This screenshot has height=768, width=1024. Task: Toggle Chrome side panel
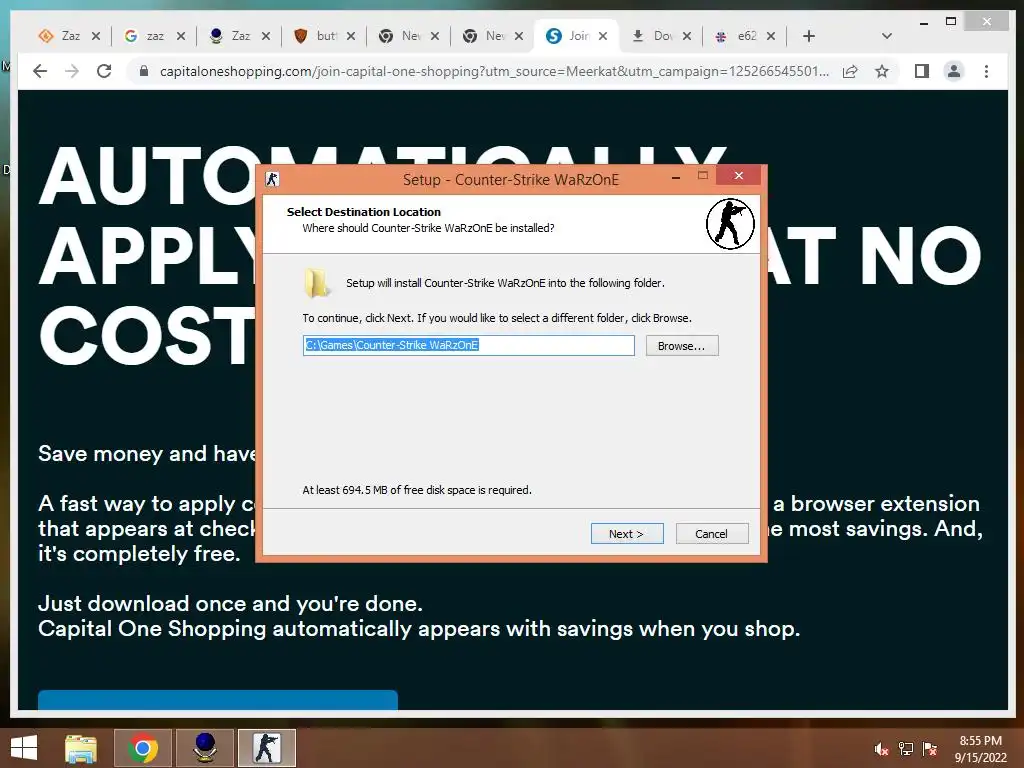click(x=921, y=71)
